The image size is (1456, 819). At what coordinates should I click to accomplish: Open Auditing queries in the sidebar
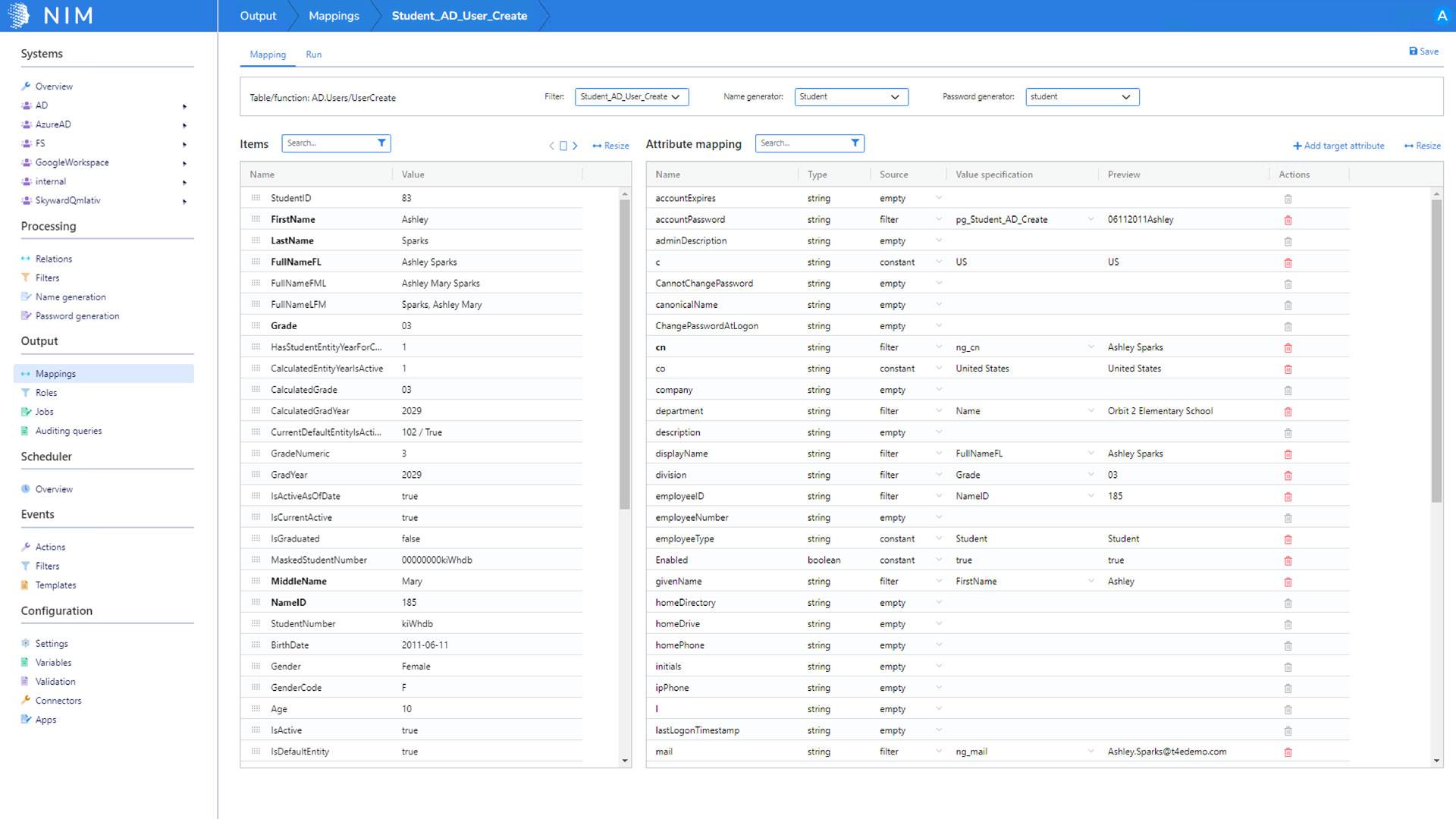[x=68, y=431]
